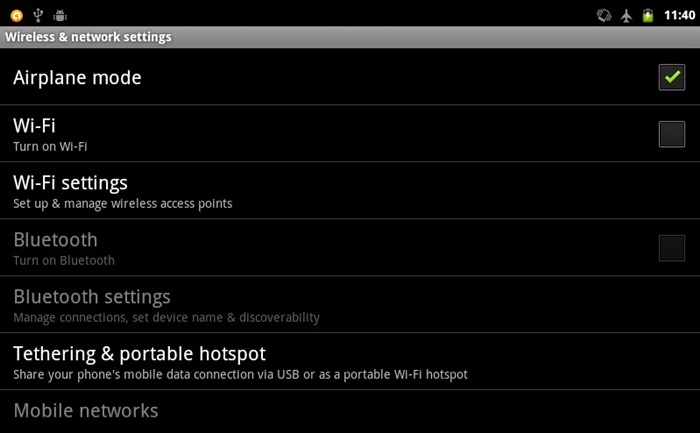Screen dimensions: 700x433
Task: Open Wi-Fi settings
Action: click(350, 191)
